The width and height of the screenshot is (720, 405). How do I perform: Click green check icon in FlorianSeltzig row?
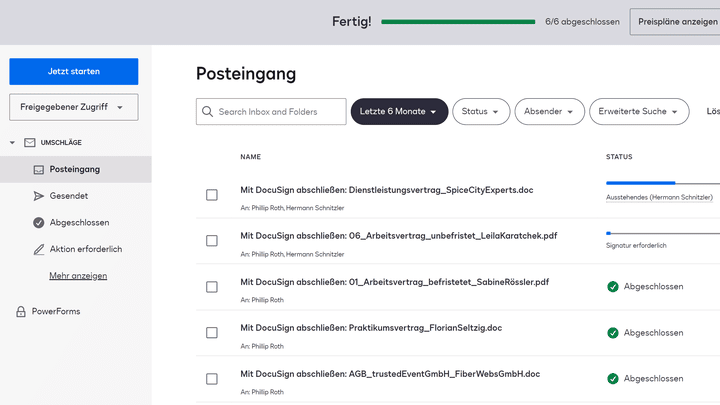pyautogui.click(x=613, y=333)
